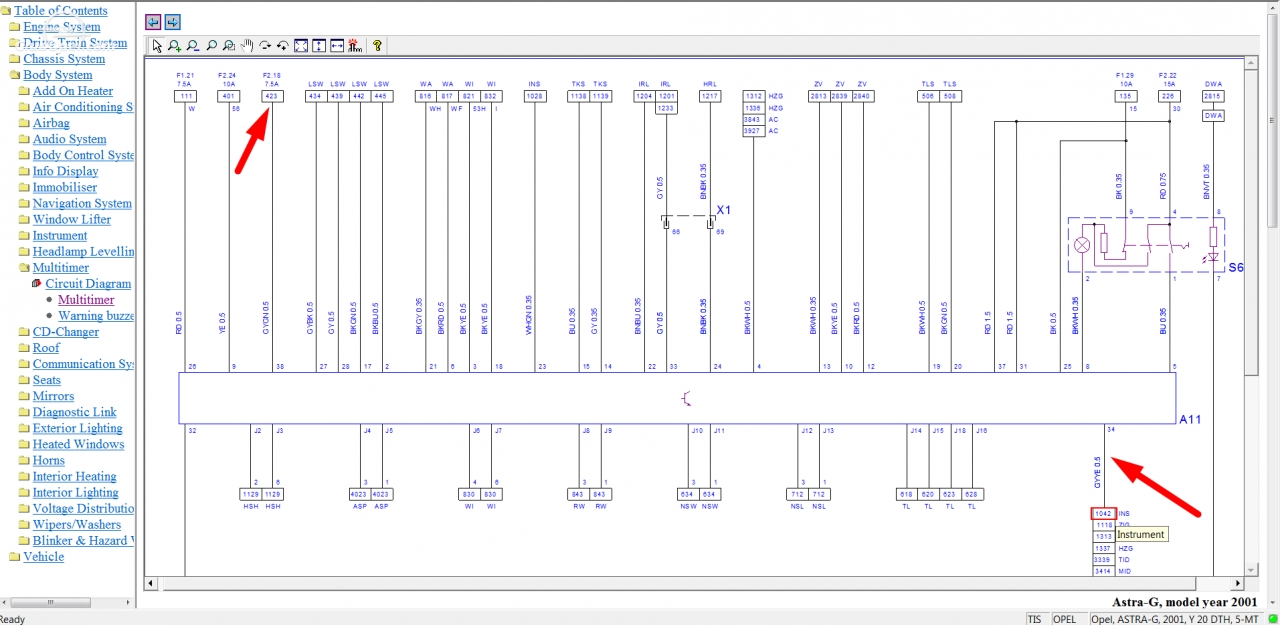The height and width of the screenshot is (625, 1280).
Task: Click the blue back arrow button
Action: [153, 22]
